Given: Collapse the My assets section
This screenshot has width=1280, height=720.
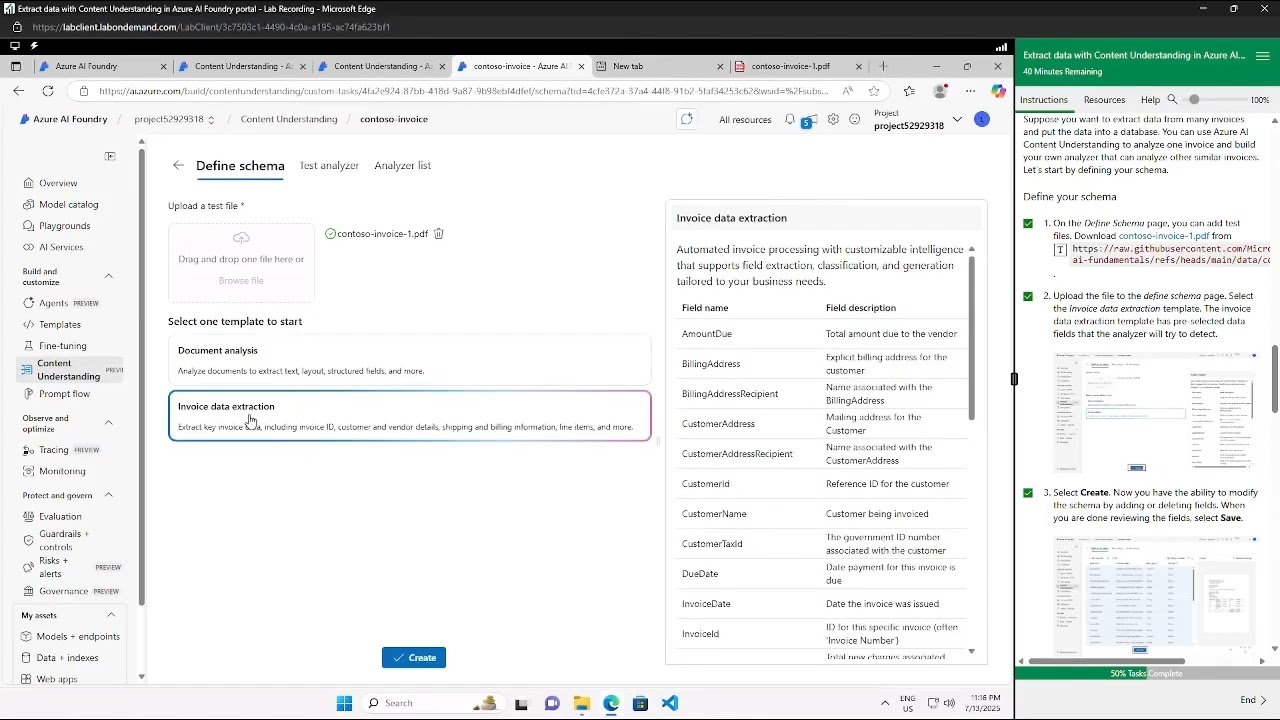Looking at the screenshot, I should (x=111, y=615).
